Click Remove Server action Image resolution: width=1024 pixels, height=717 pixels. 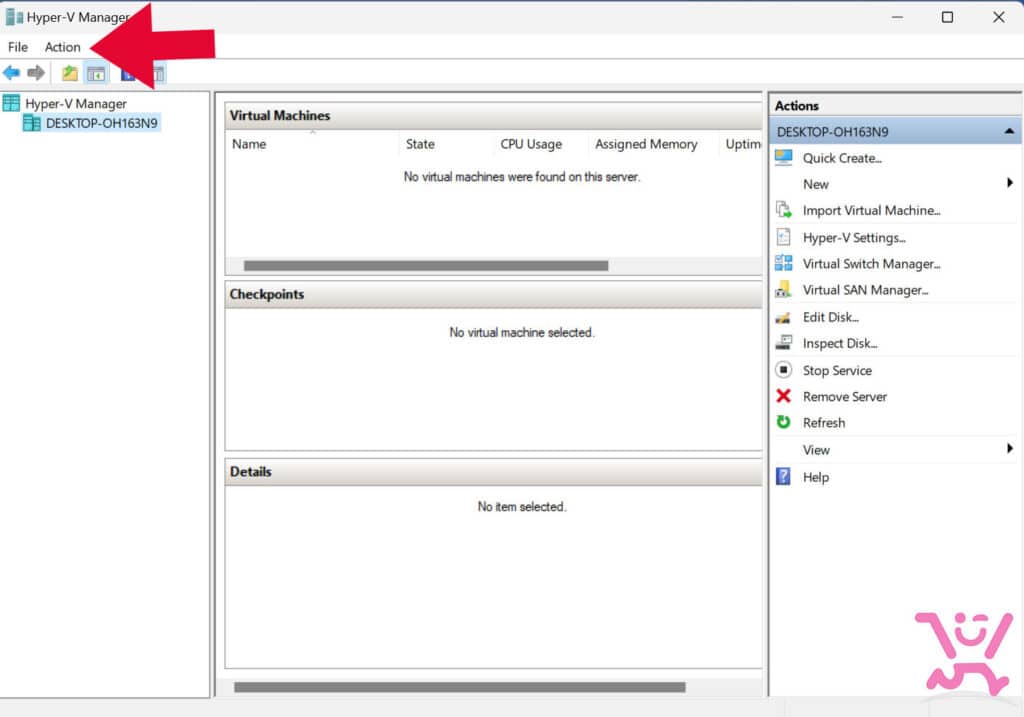click(x=844, y=396)
